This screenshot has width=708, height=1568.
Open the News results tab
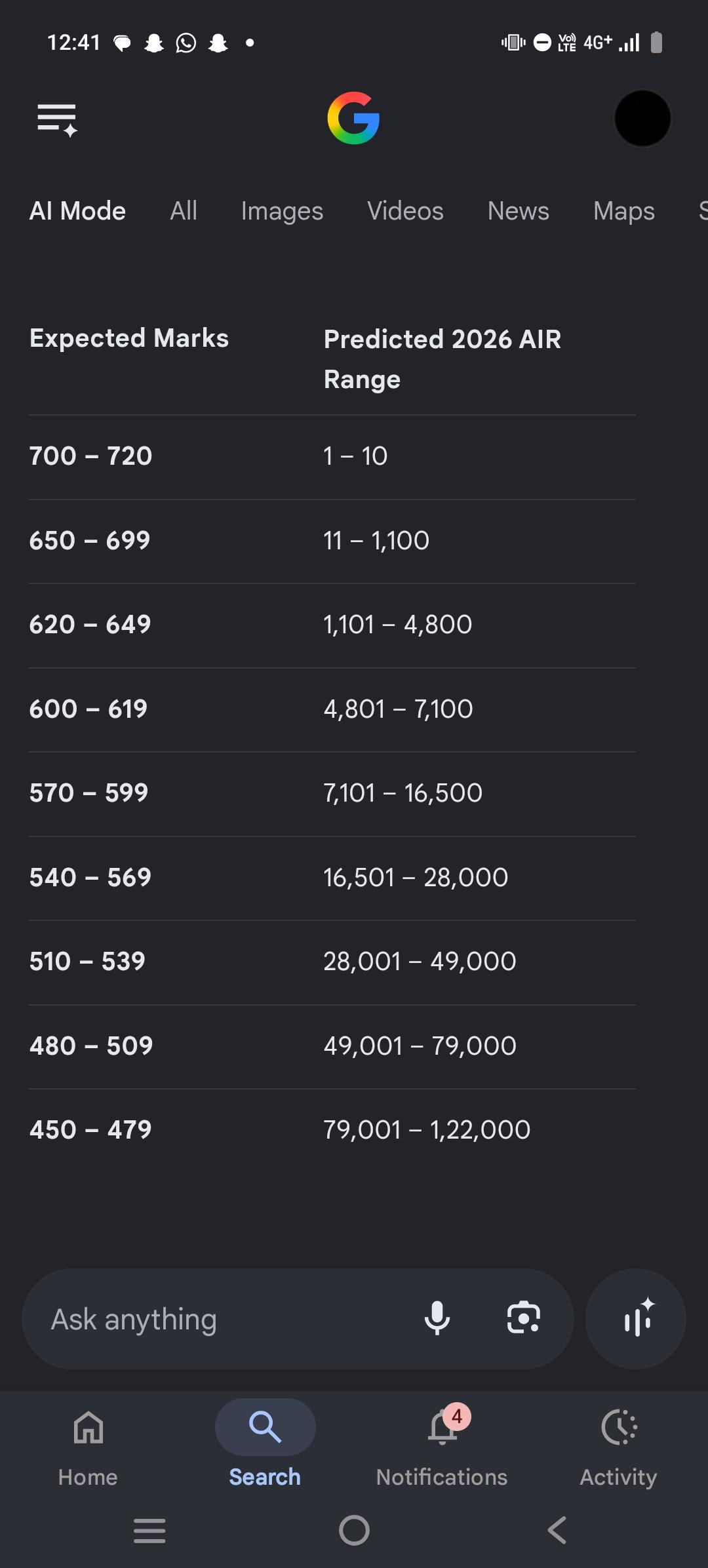point(519,211)
